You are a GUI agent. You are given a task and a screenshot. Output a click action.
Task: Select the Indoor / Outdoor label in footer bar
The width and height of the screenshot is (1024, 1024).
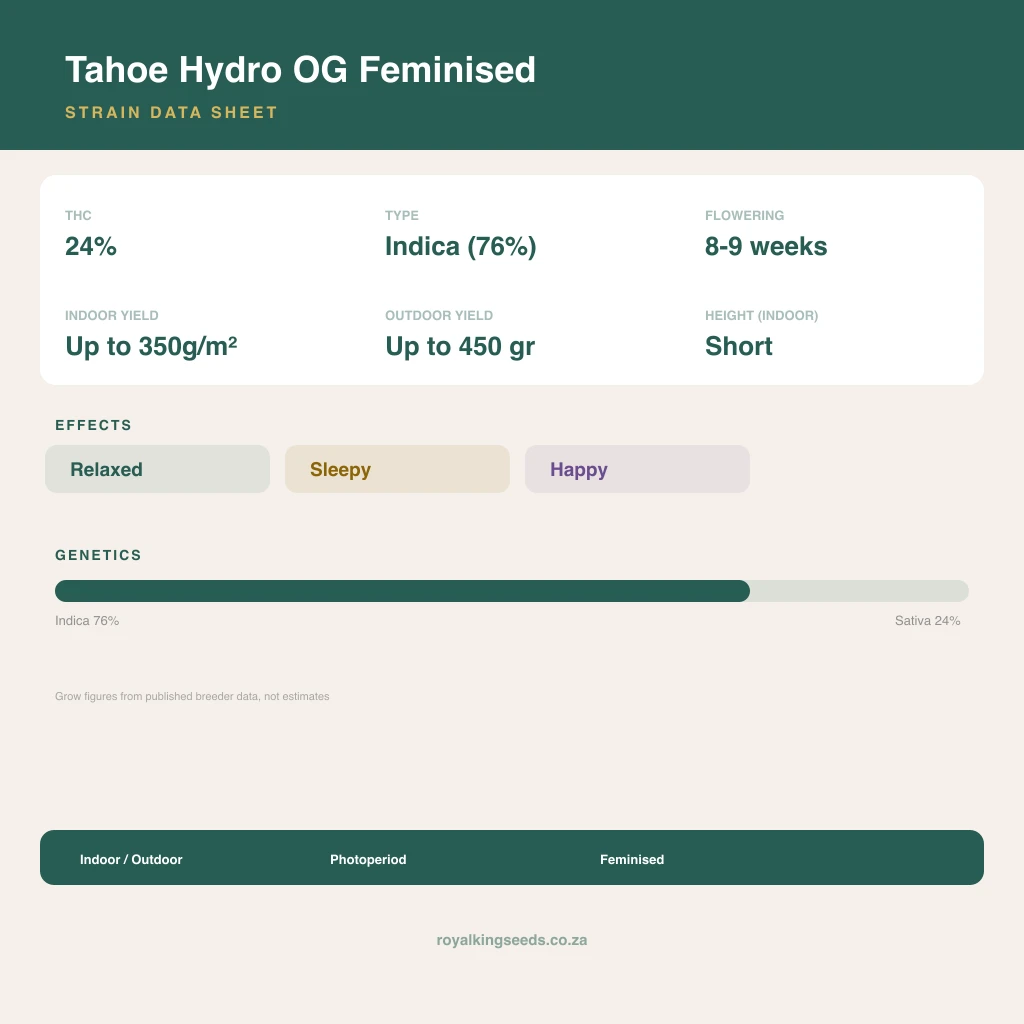tap(131, 859)
